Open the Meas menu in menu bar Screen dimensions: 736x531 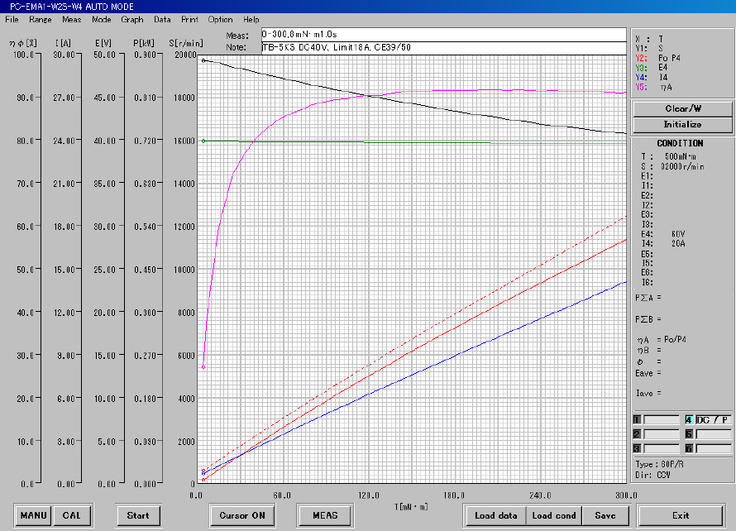click(x=71, y=19)
